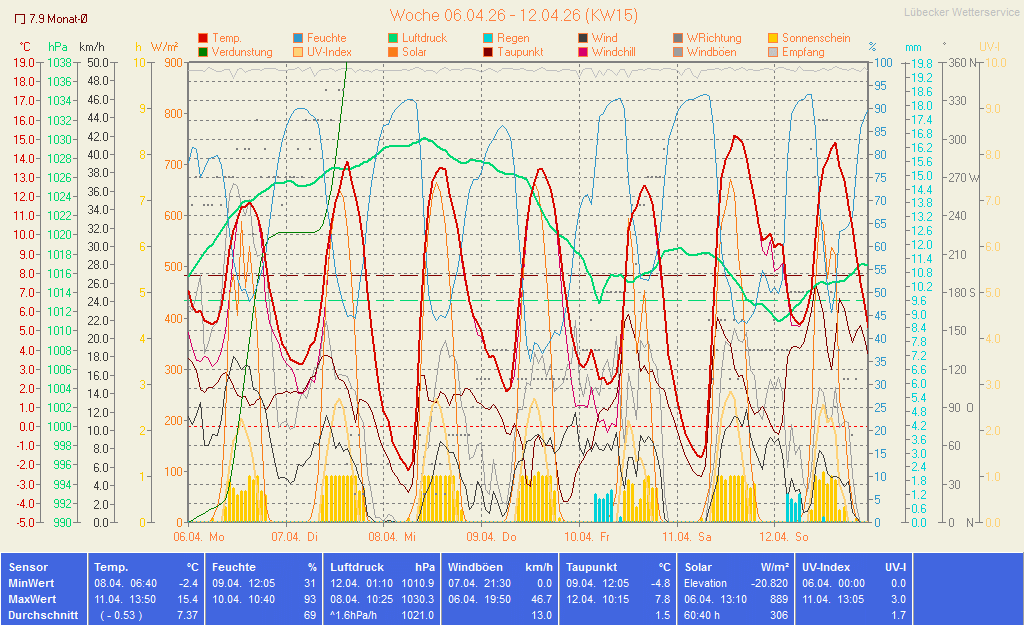Click the WRichtung legend square
This screenshot has height=625, width=1024.
pyautogui.click(x=677, y=38)
